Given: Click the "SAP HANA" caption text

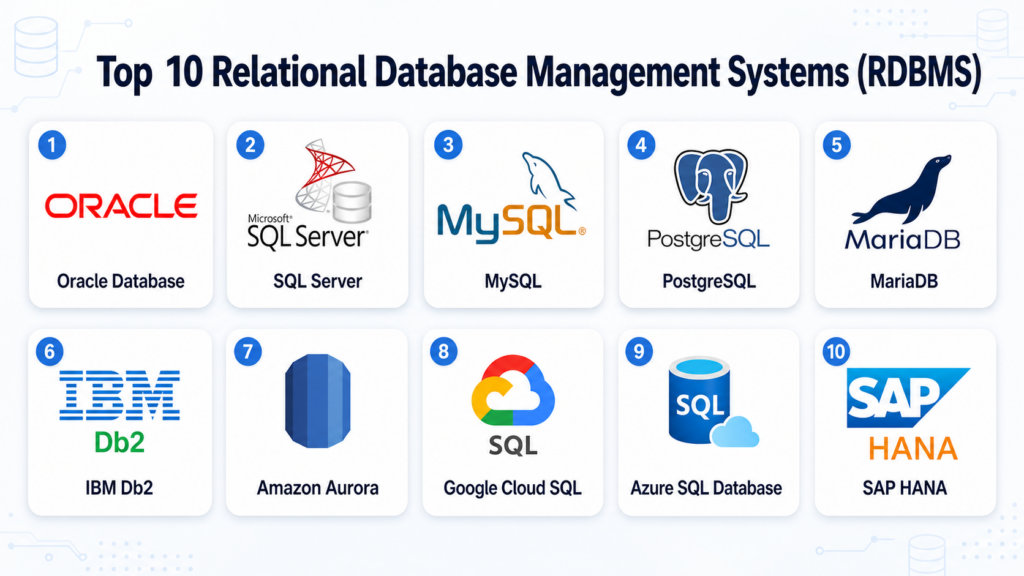Looking at the screenshot, I should (x=904, y=488).
